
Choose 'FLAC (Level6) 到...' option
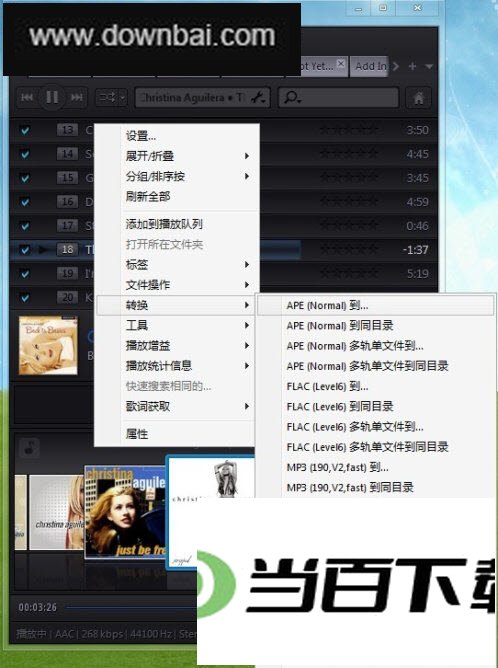pos(376,386)
